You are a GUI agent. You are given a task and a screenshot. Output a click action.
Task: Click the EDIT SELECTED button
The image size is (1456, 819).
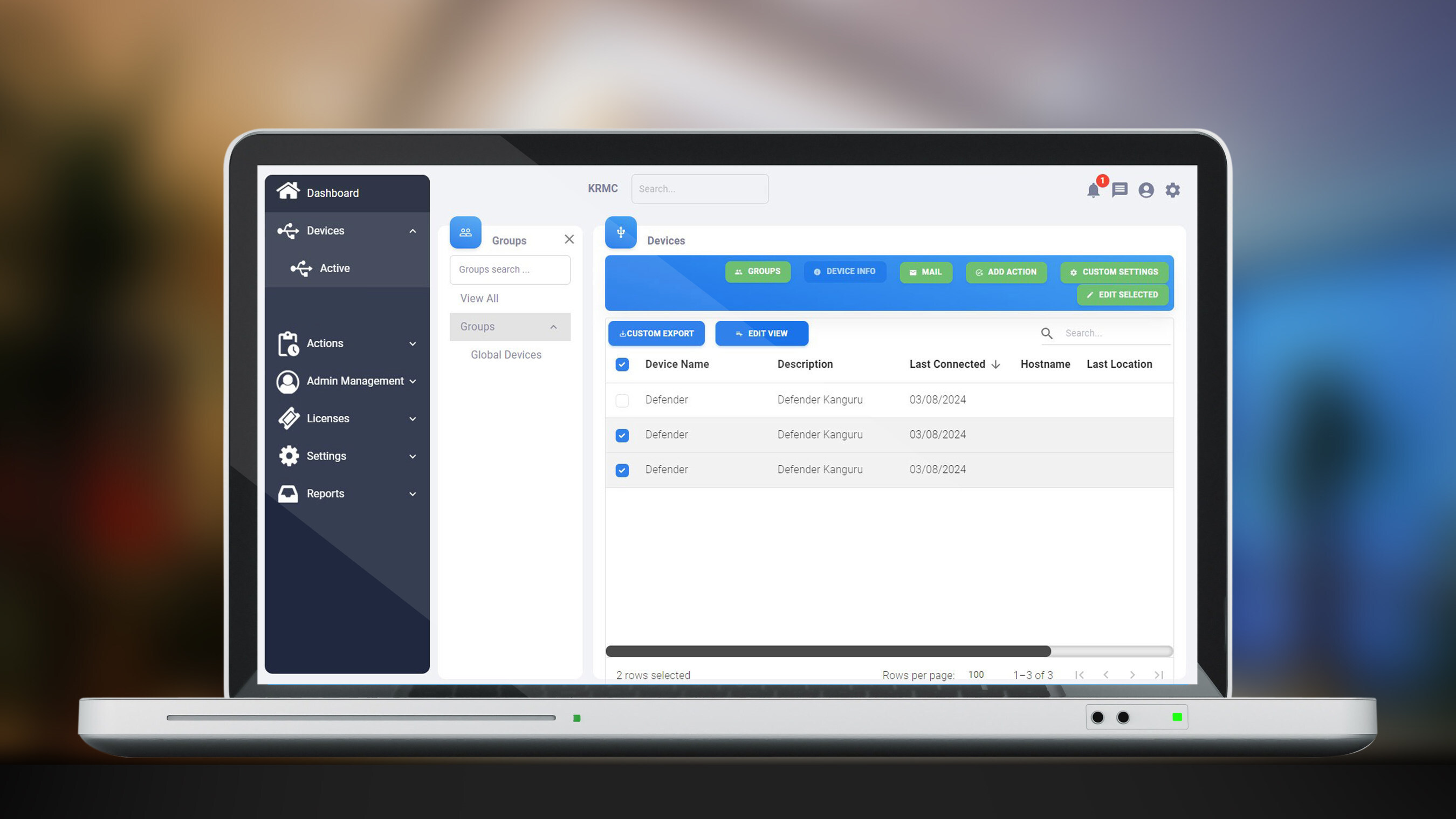pos(1122,294)
